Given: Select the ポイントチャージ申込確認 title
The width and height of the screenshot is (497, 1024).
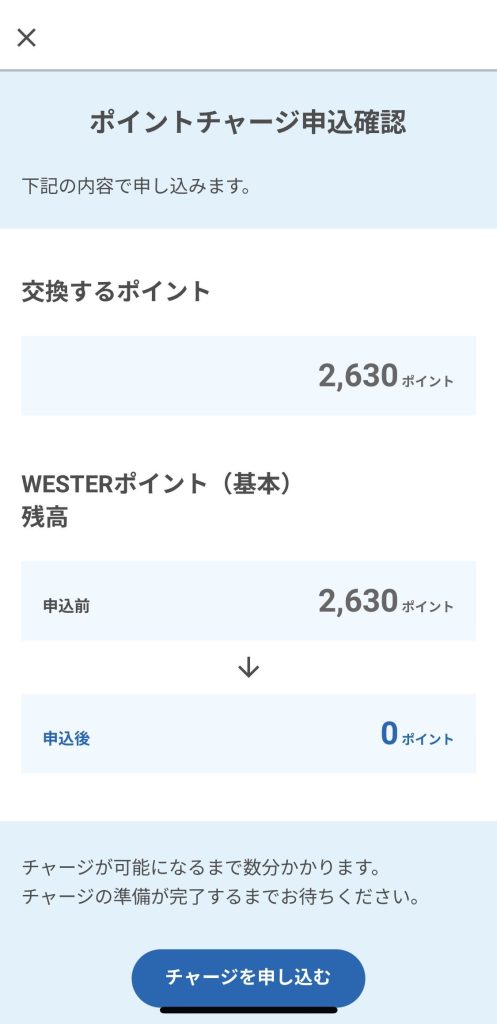Looking at the screenshot, I should [248, 122].
